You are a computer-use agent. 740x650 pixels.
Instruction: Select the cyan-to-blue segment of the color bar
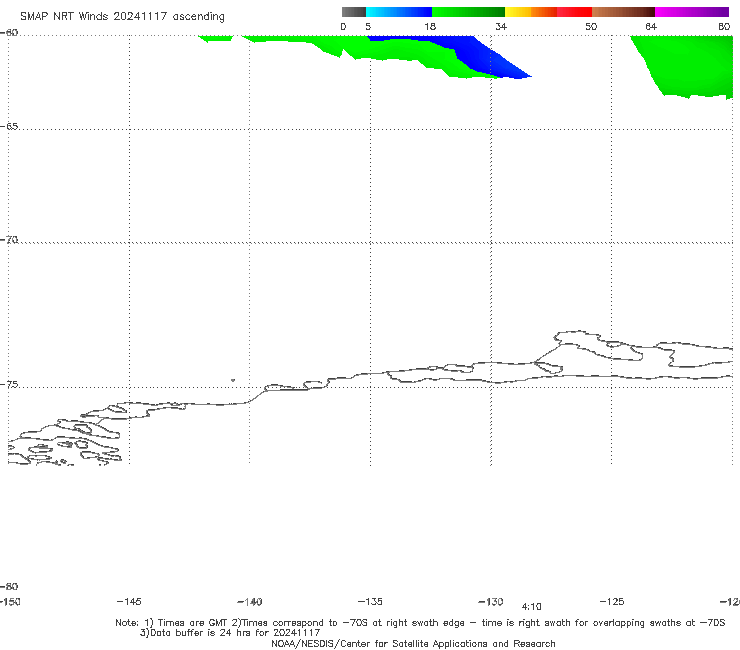(x=399, y=12)
